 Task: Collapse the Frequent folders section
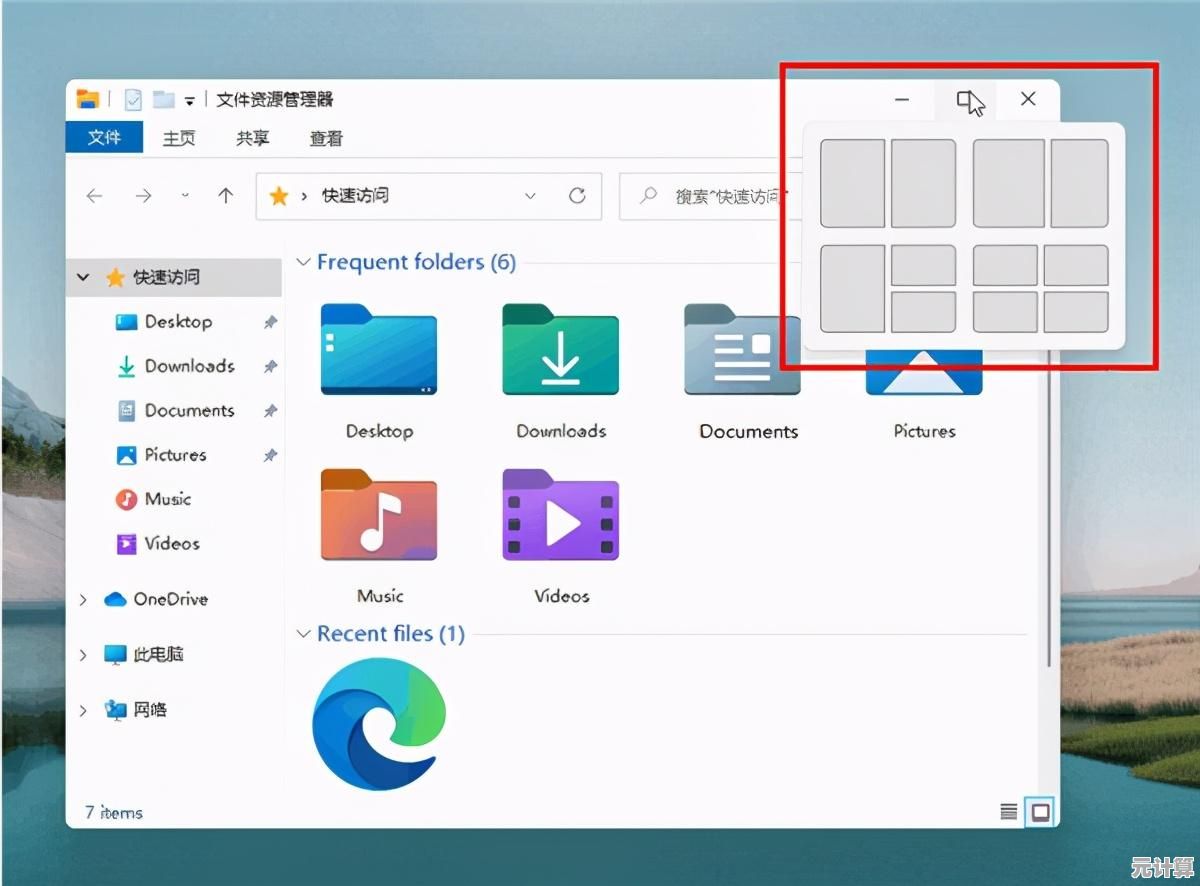[303, 262]
